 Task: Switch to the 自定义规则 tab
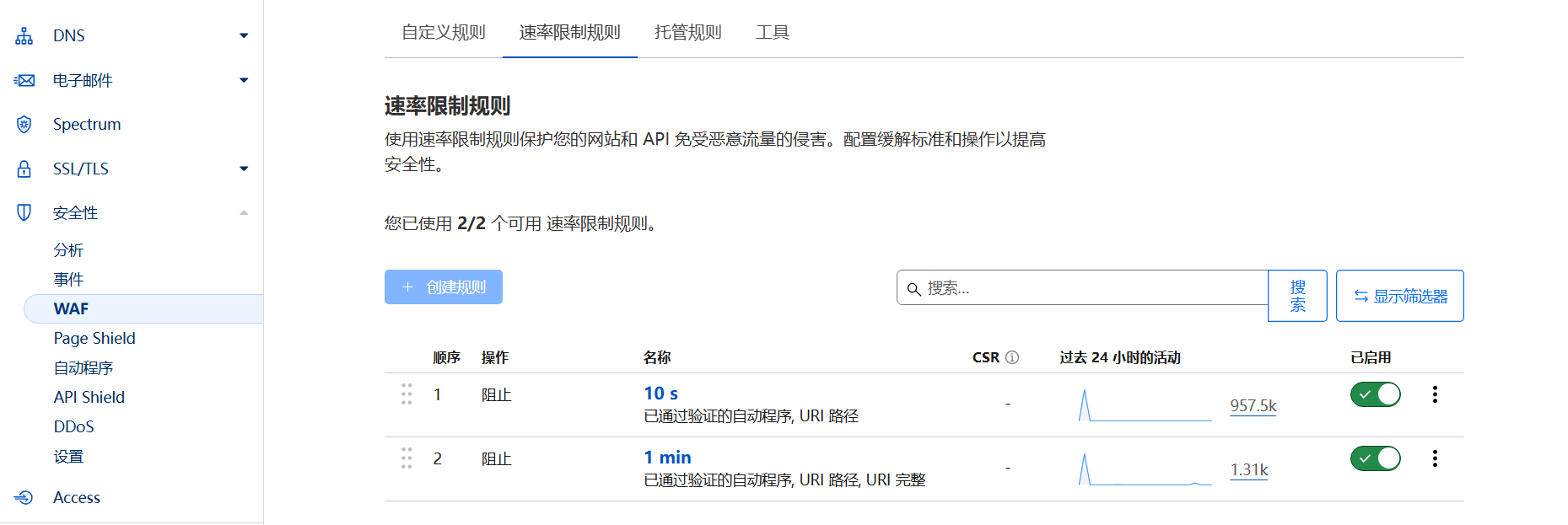(444, 32)
